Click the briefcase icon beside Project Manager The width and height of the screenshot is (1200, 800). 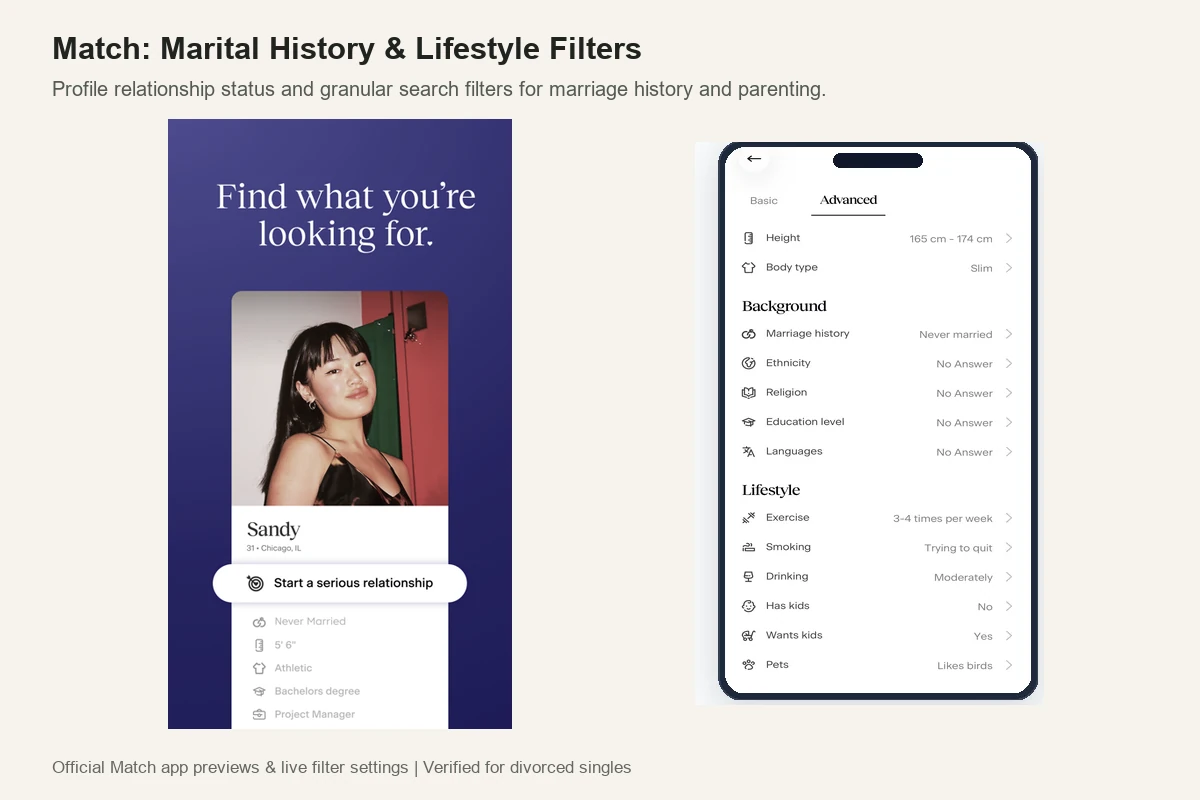click(259, 715)
